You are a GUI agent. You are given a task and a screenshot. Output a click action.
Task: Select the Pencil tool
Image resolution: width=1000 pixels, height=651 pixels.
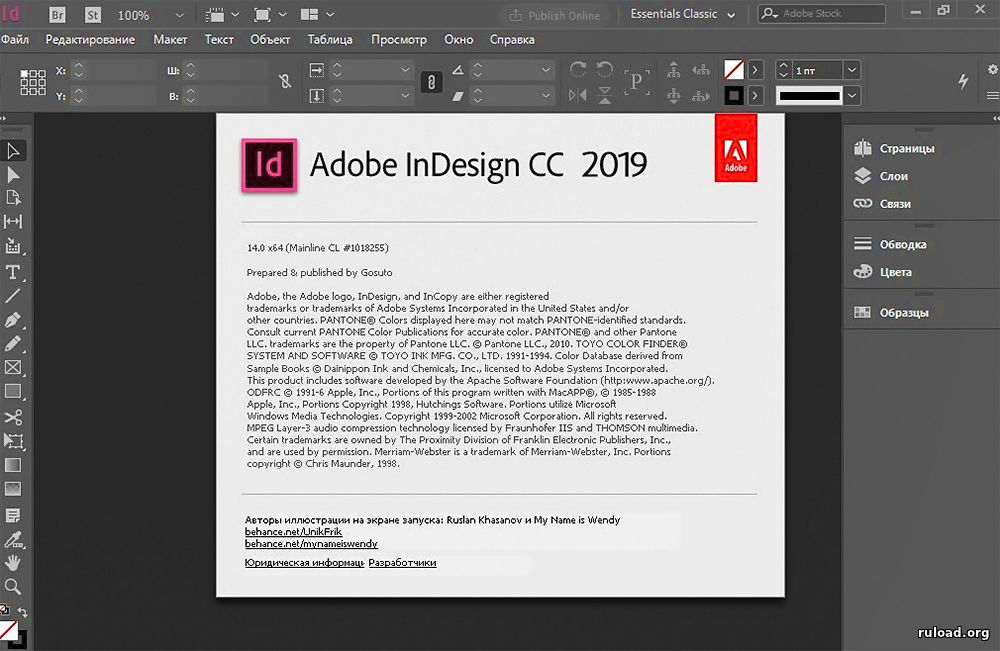[x=13, y=344]
